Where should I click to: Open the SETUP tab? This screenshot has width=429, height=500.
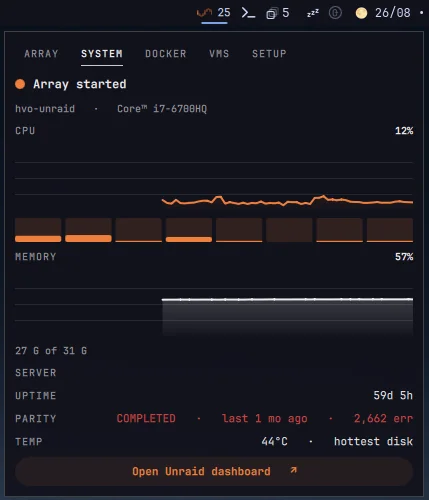pyautogui.click(x=269, y=54)
